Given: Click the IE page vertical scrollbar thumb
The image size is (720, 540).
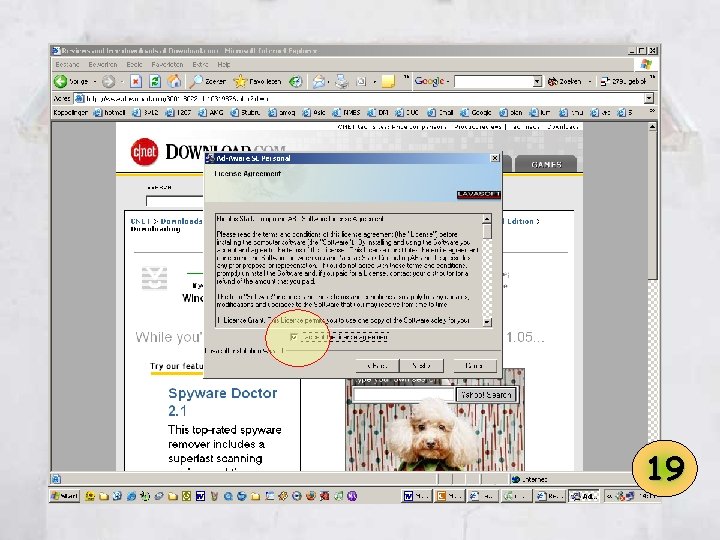Looking at the screenshot, I should [652, 205].
